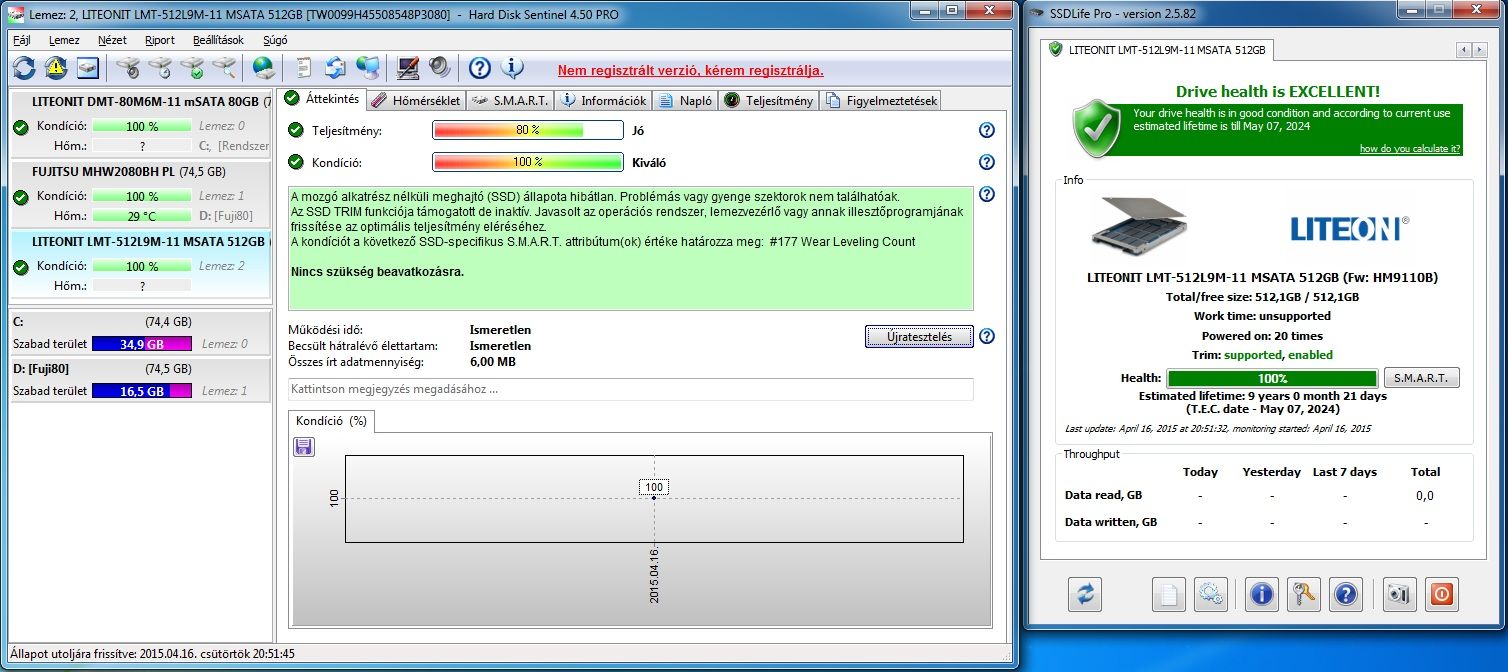
Task: Click the 100% Health bar in SSDLife
Action: point(1272,379)
